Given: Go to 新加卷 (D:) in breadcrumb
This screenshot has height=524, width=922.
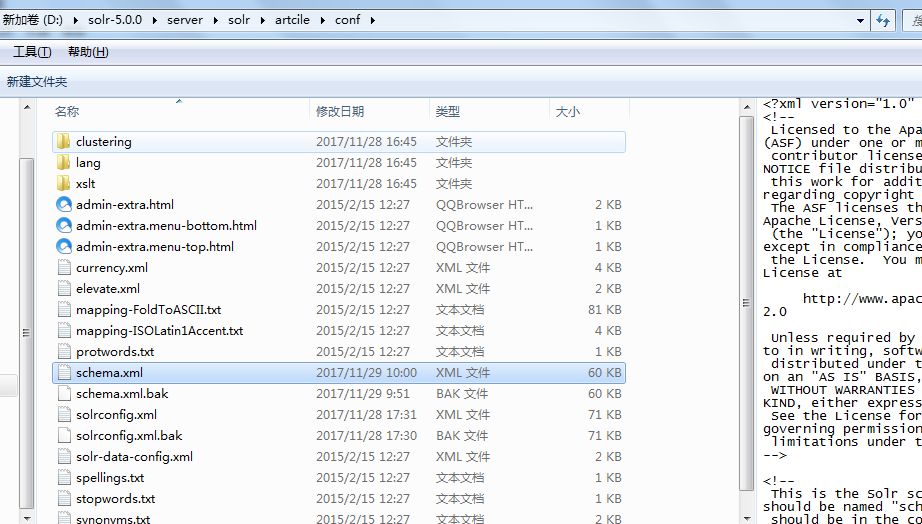Looking at the screenshot, I should point(32,20).
